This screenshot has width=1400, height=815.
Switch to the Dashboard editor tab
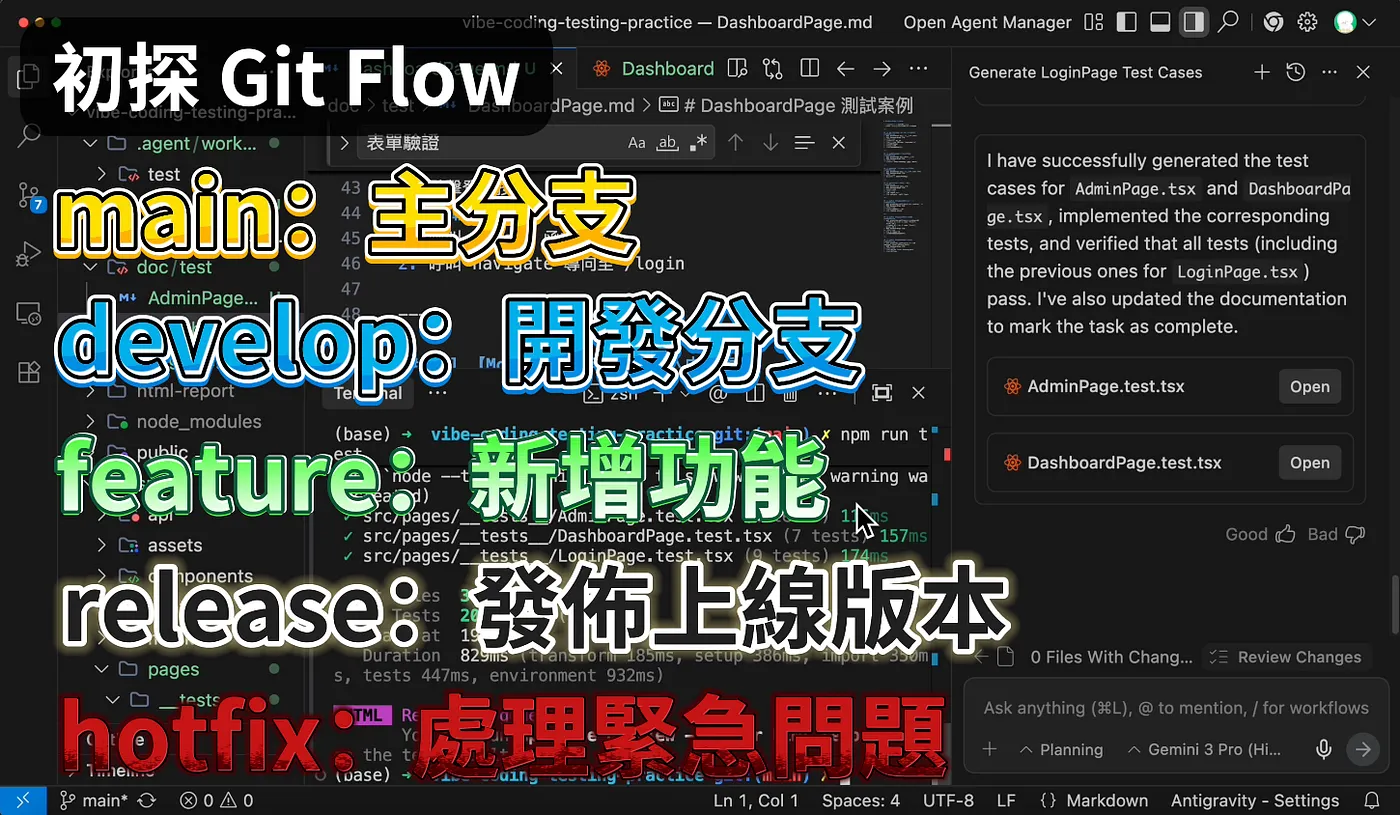[654, 69]
